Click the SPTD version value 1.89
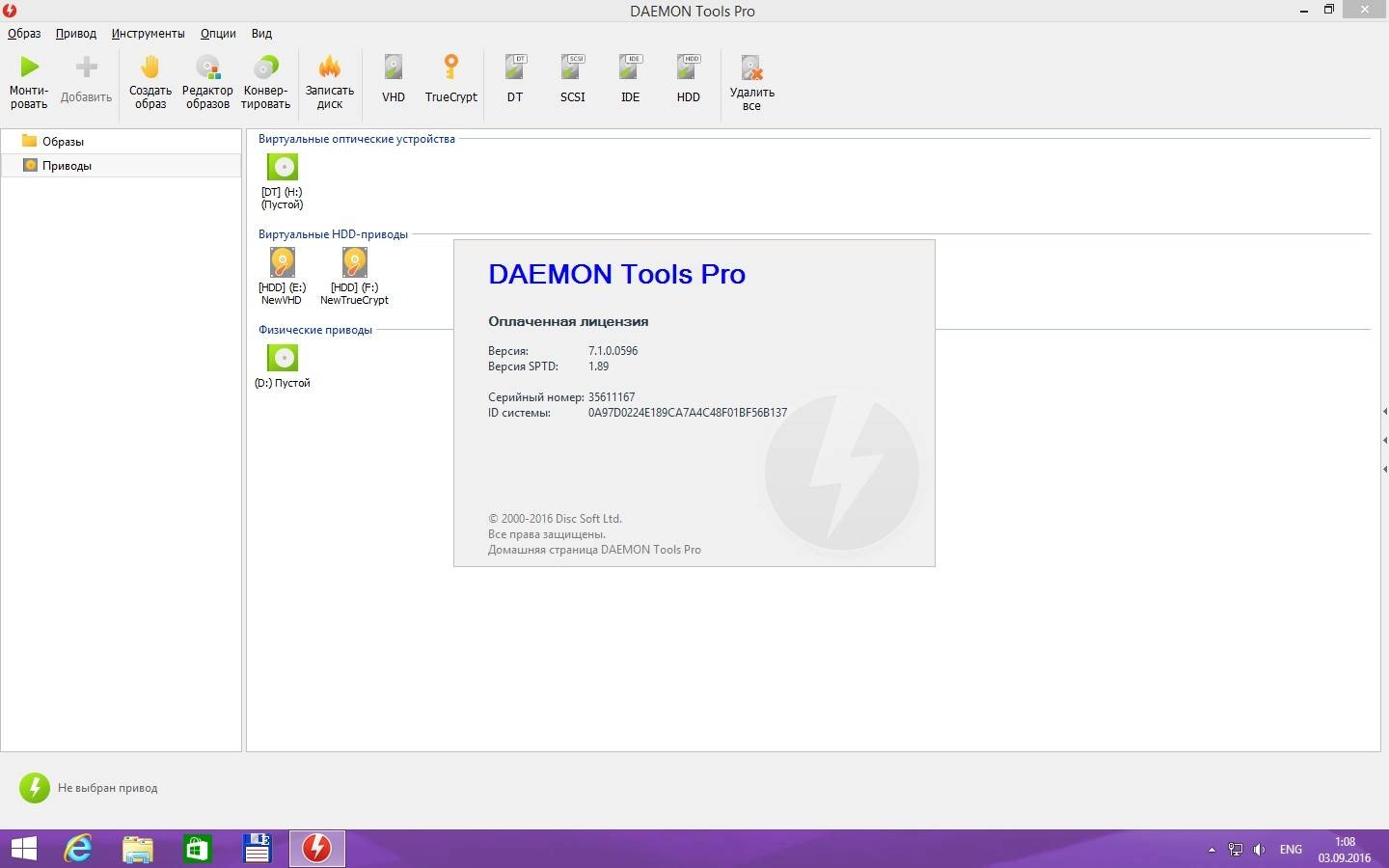This screenshot has width=1389, height=868. pyautogui.click(x=598, y=366)
